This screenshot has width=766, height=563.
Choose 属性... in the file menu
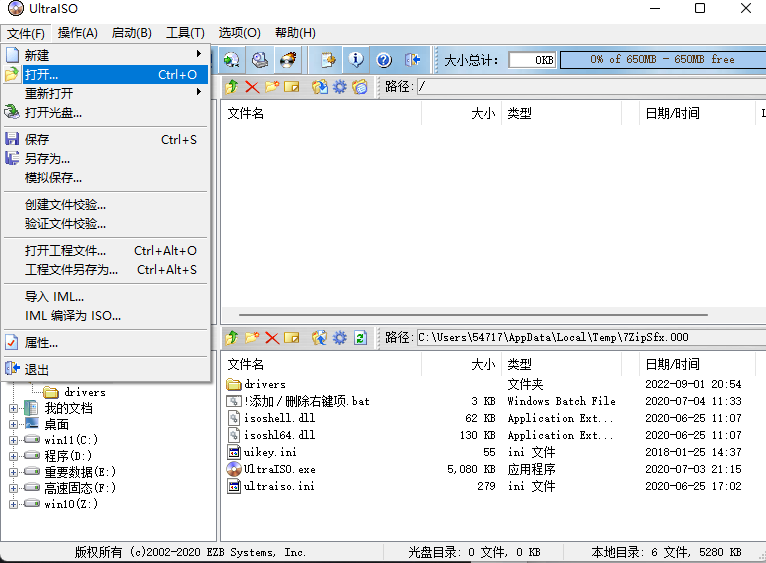click(x=106, y=343)
